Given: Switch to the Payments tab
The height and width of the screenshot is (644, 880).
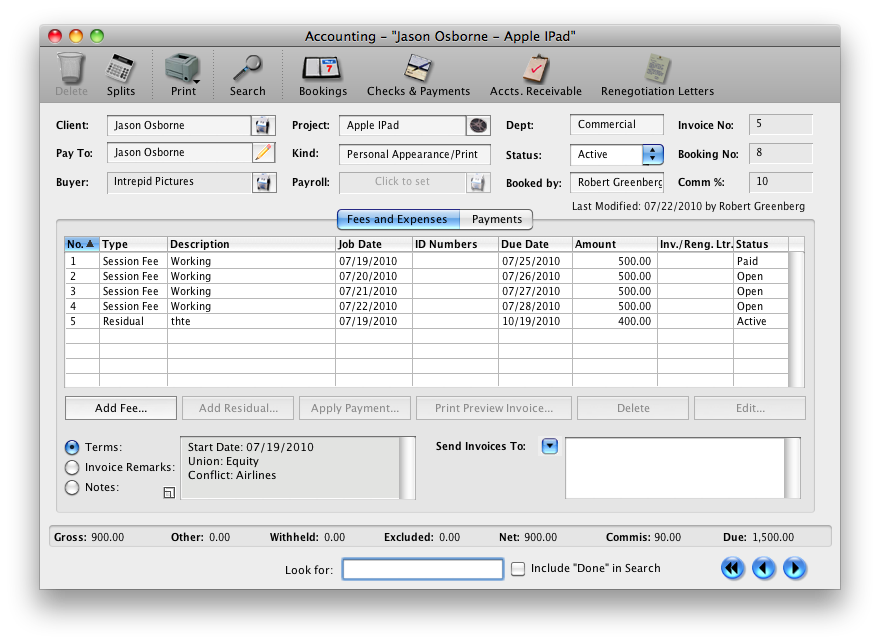Looking at the screenshot, I should point(496,220).
